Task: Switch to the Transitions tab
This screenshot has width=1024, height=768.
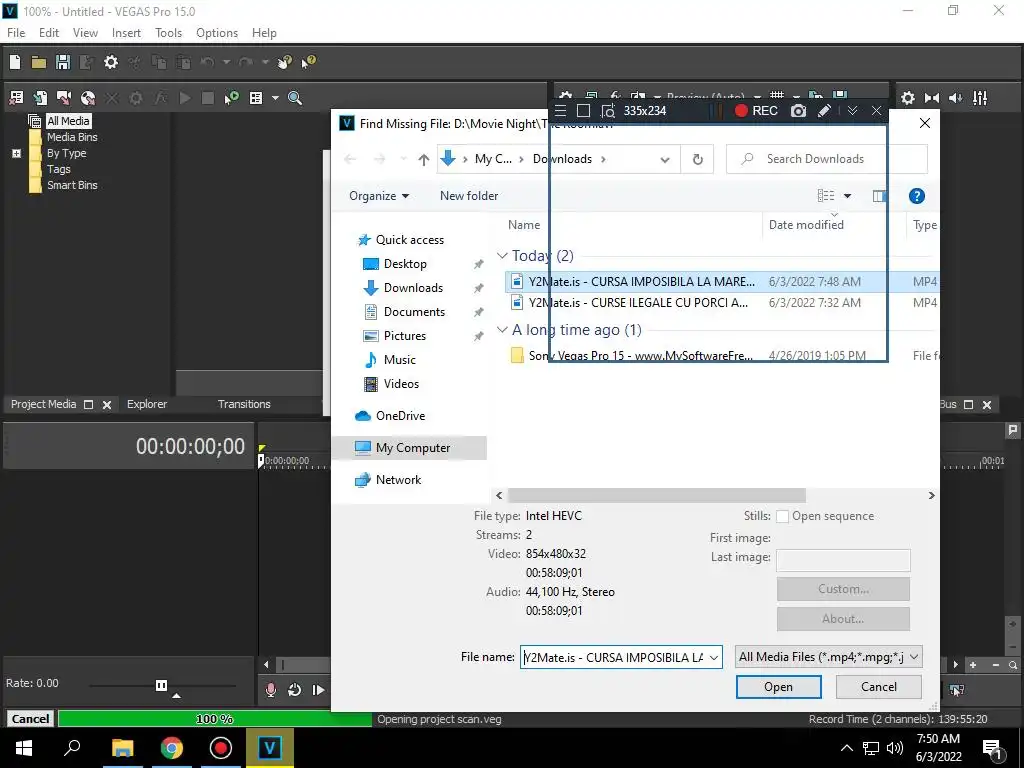Action: click(244, 404)
